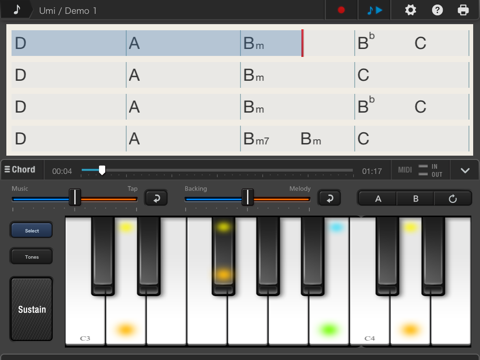This screenshot has width=480, height=360.
Task: Collapse panel with the down chevron
Action: pyautogui.click(x=465, y=170)
